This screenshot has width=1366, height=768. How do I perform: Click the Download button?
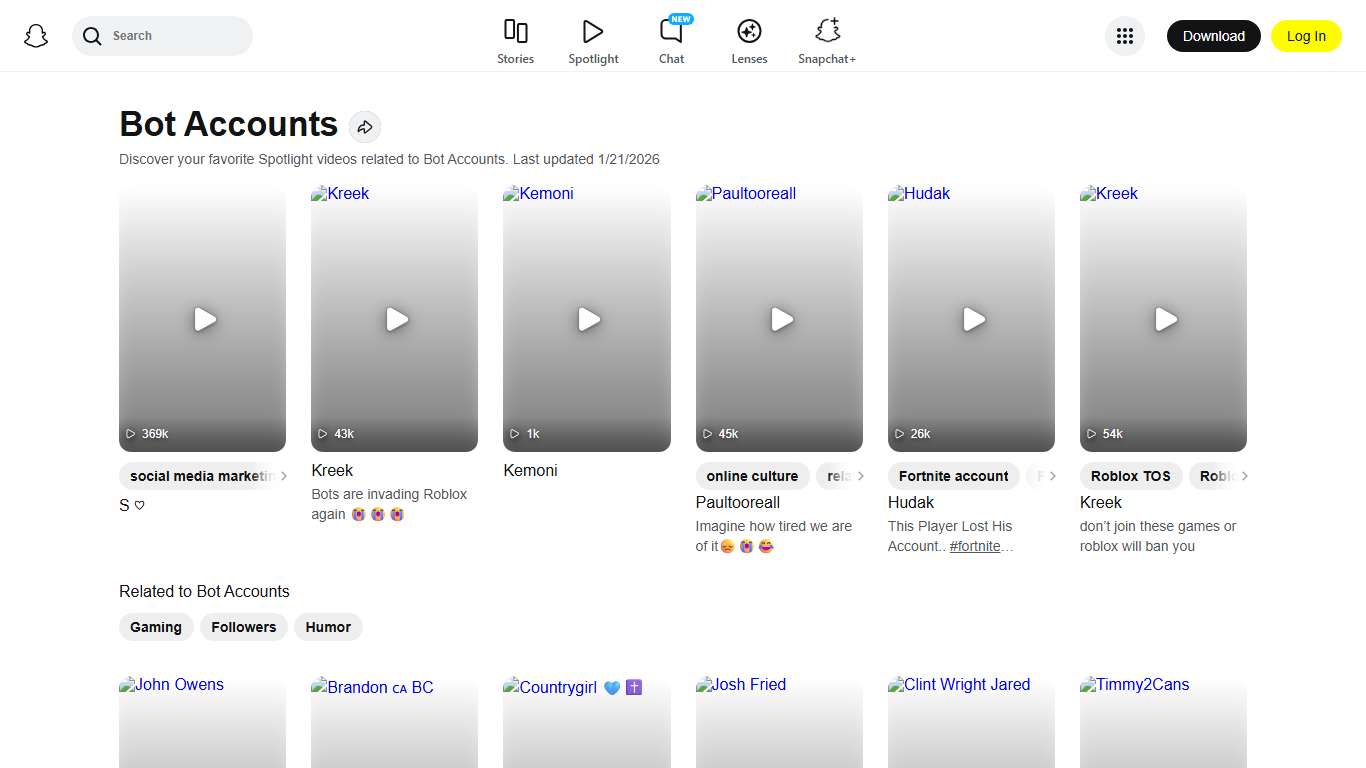tap(1213, 36)
